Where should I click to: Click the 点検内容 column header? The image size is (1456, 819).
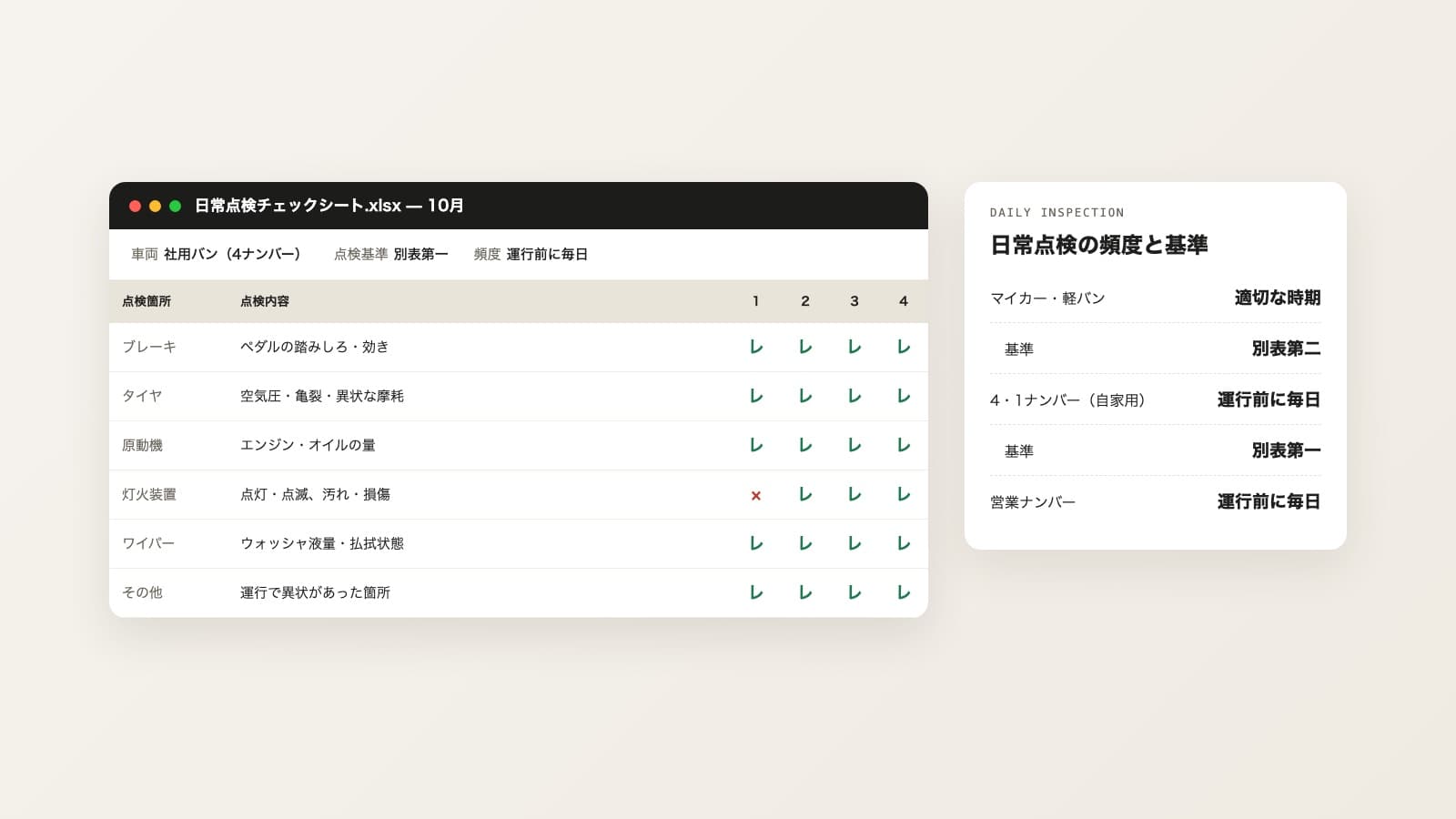(265, 301)
